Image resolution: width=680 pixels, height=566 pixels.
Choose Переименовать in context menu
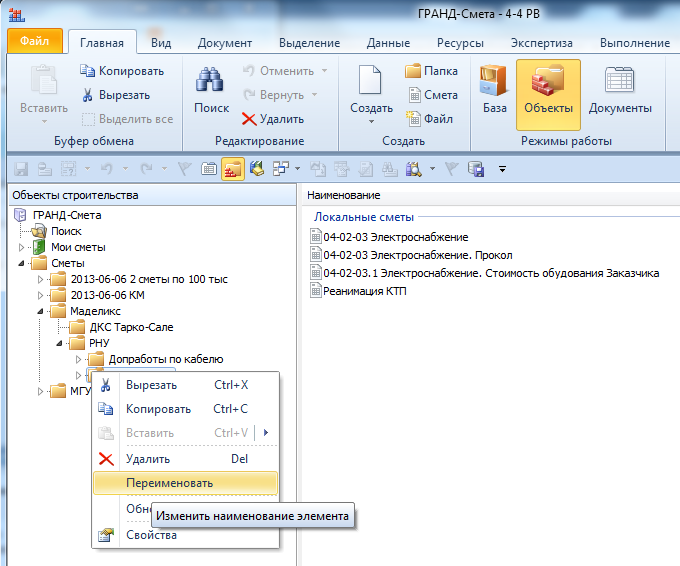(186, 483)
